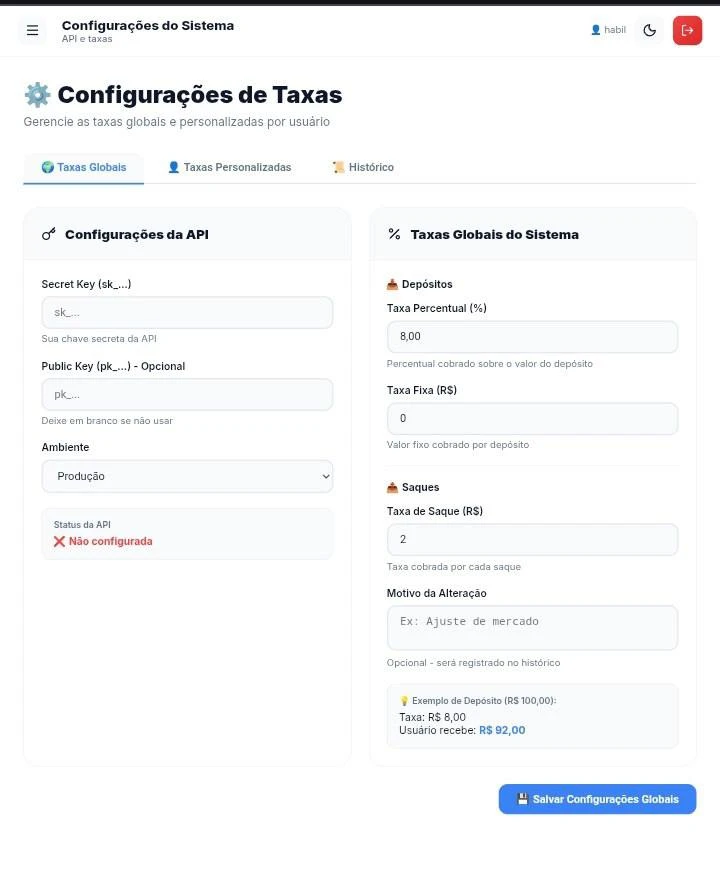Click the gear icon beside page title

pyautogui.click(x=37, y=95)
